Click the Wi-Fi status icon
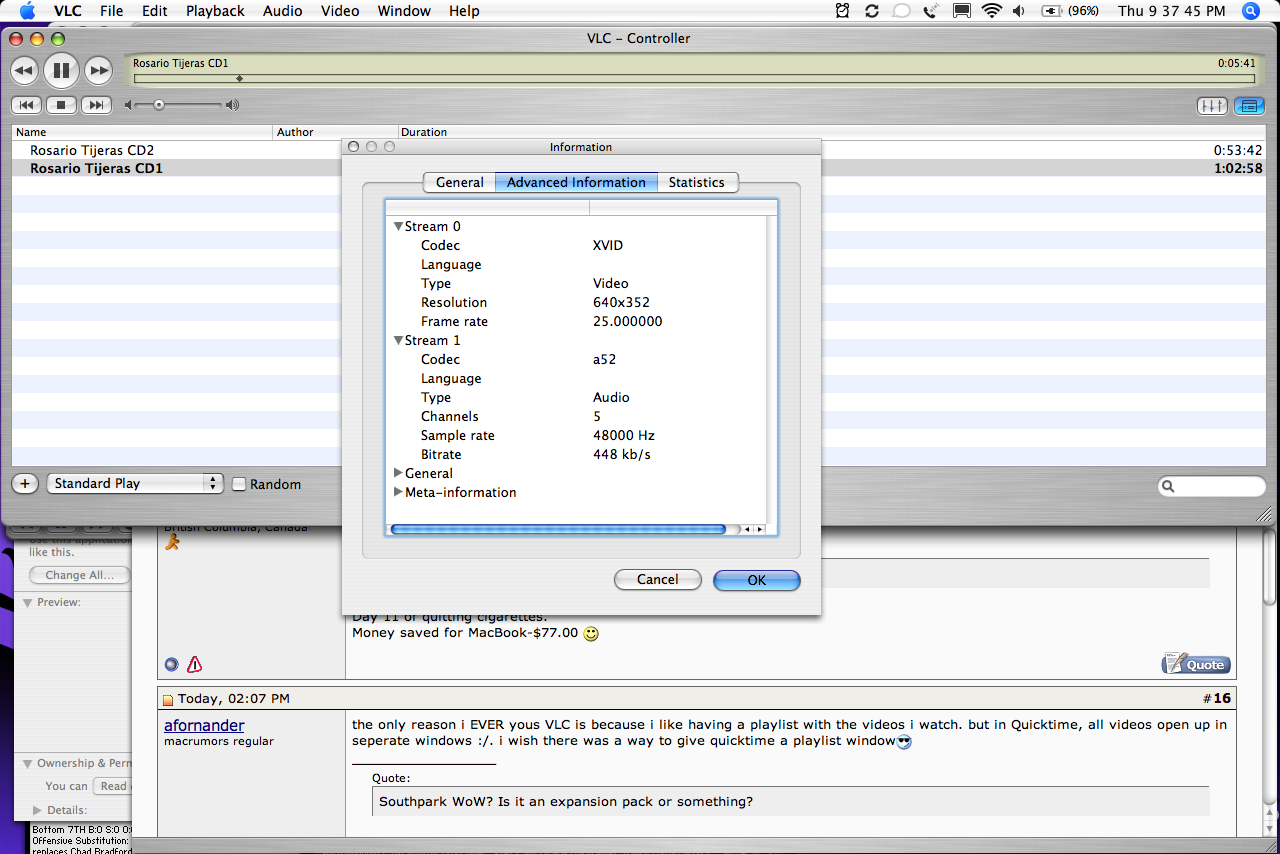This screenshot has width=1280, height=854. coord(992,11)
